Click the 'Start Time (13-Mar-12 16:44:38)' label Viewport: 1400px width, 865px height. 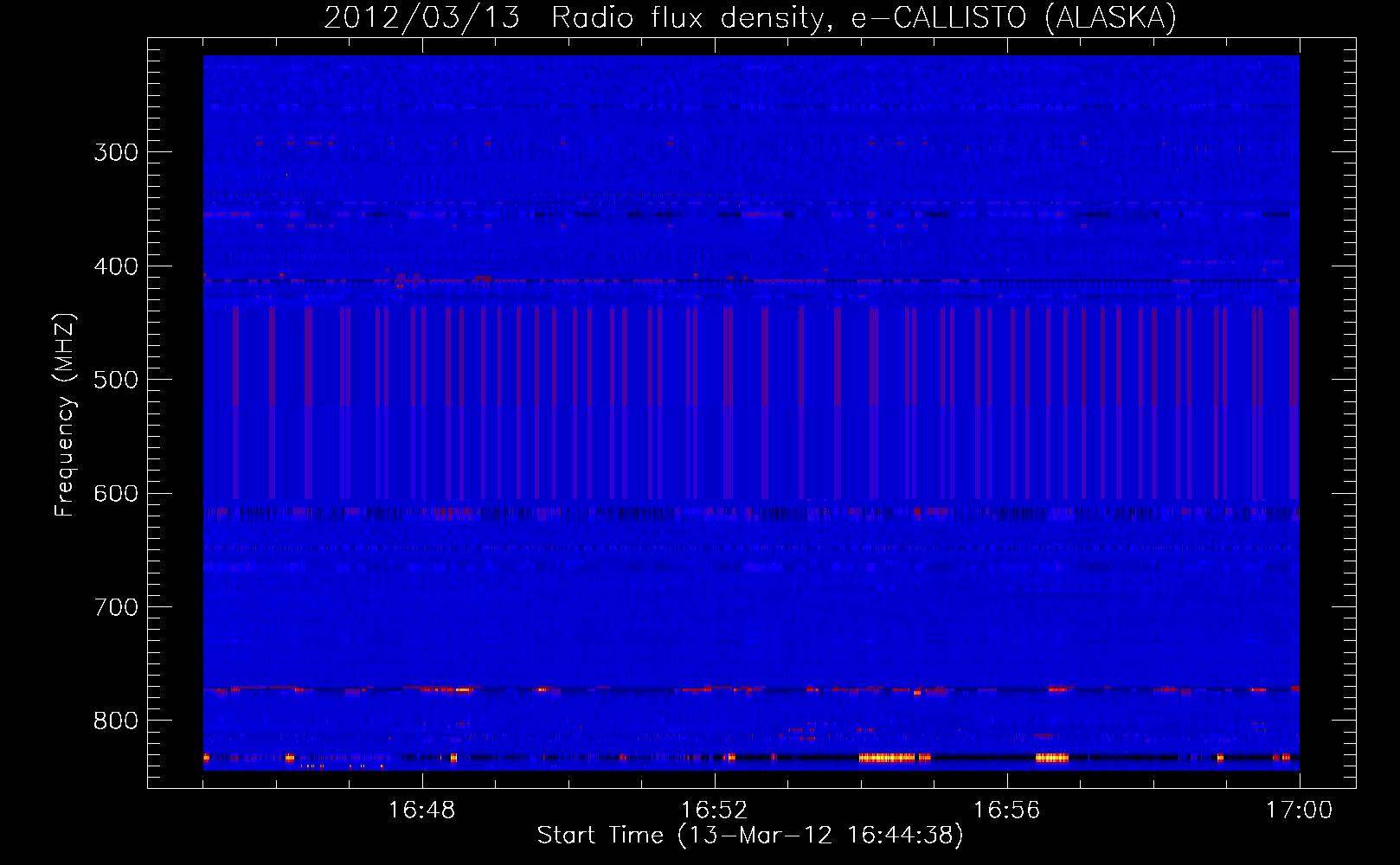[750, 836]
